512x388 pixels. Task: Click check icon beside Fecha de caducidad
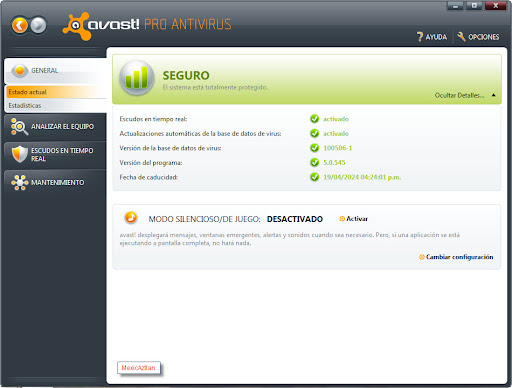(x=314, y=177)
